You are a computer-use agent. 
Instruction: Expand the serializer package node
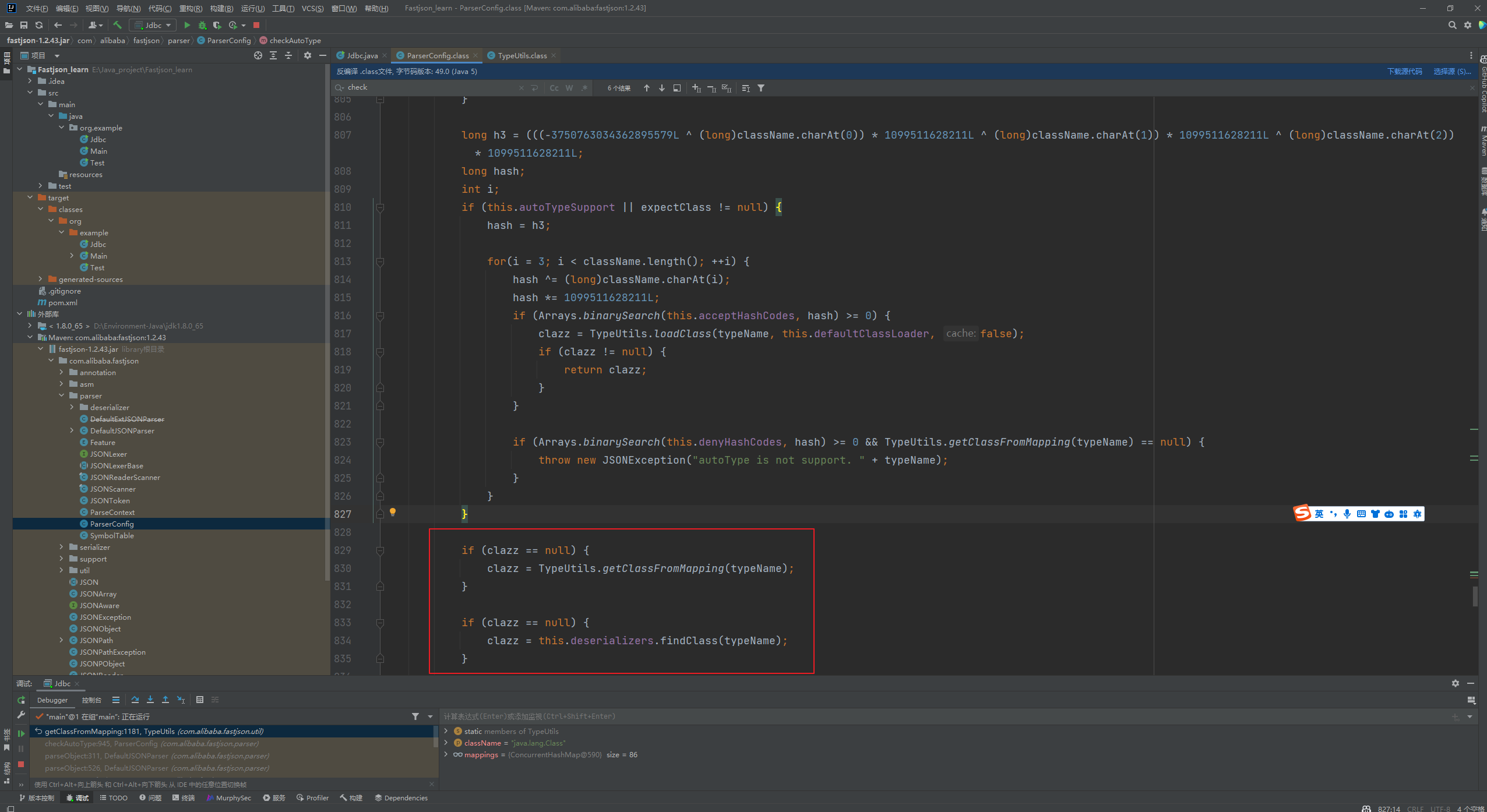[61, 547]
